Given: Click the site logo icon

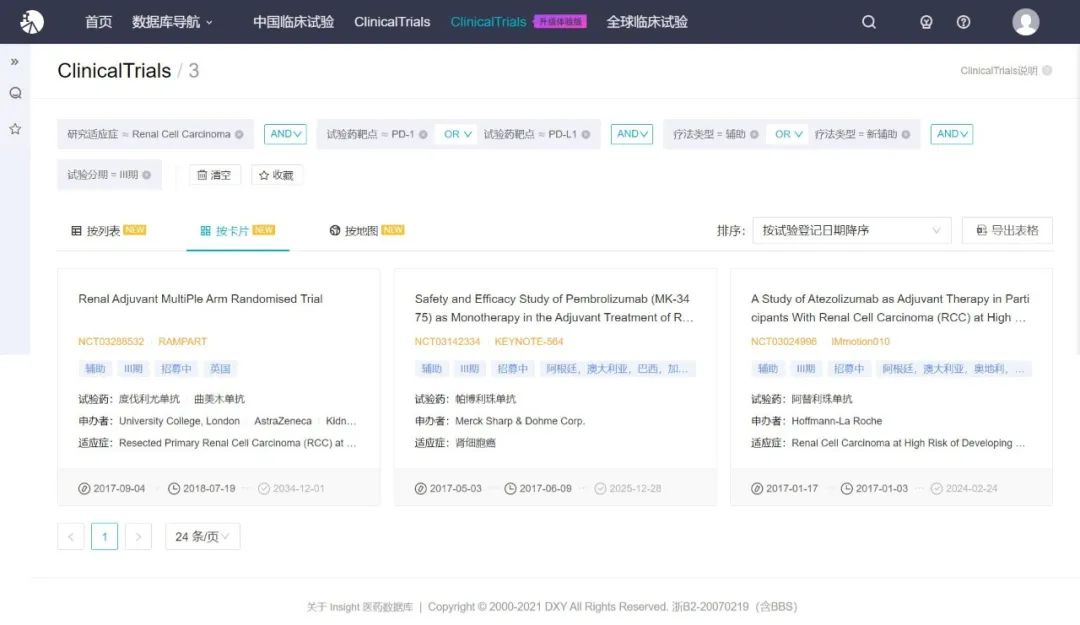Looking at the screenshot, I should click(x=32, y=22).
